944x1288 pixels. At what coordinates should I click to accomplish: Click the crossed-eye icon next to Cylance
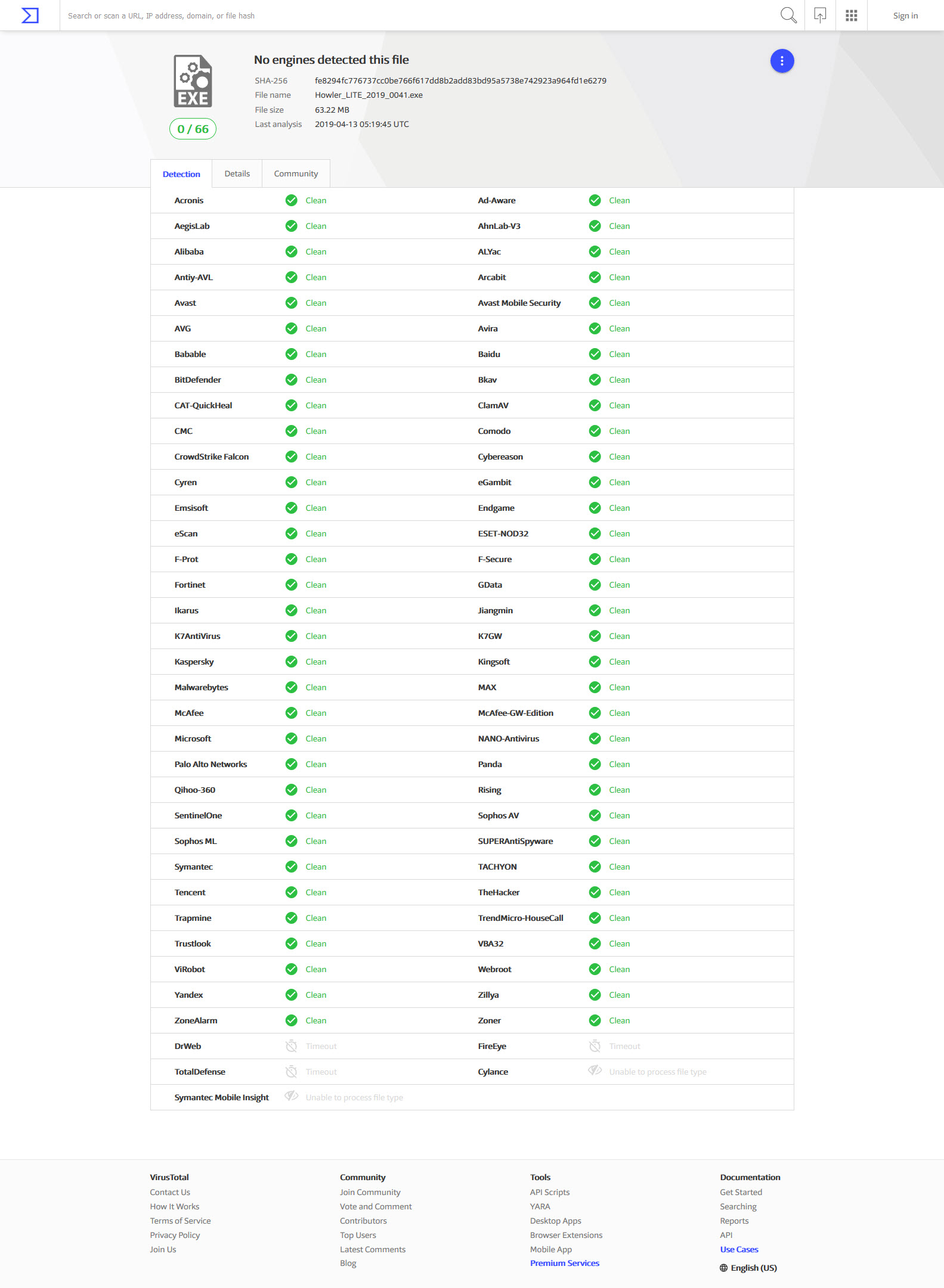[x=595, y=1071]
